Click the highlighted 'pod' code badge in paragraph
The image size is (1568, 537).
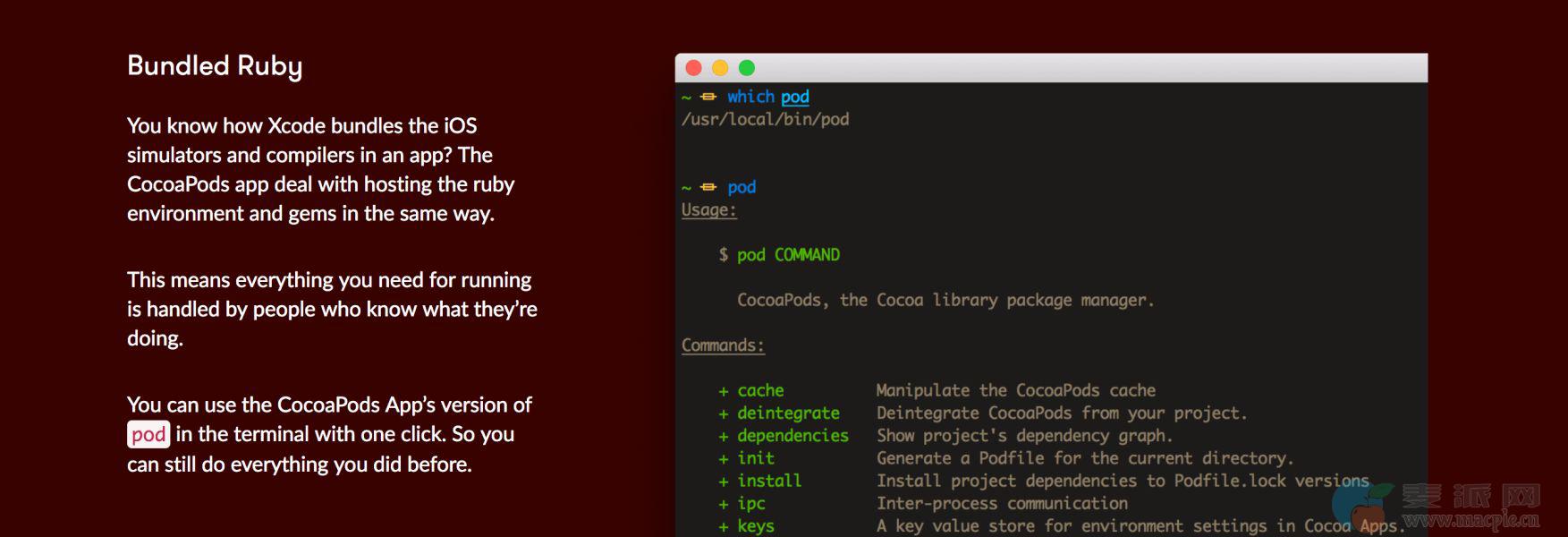click(148, 435)
